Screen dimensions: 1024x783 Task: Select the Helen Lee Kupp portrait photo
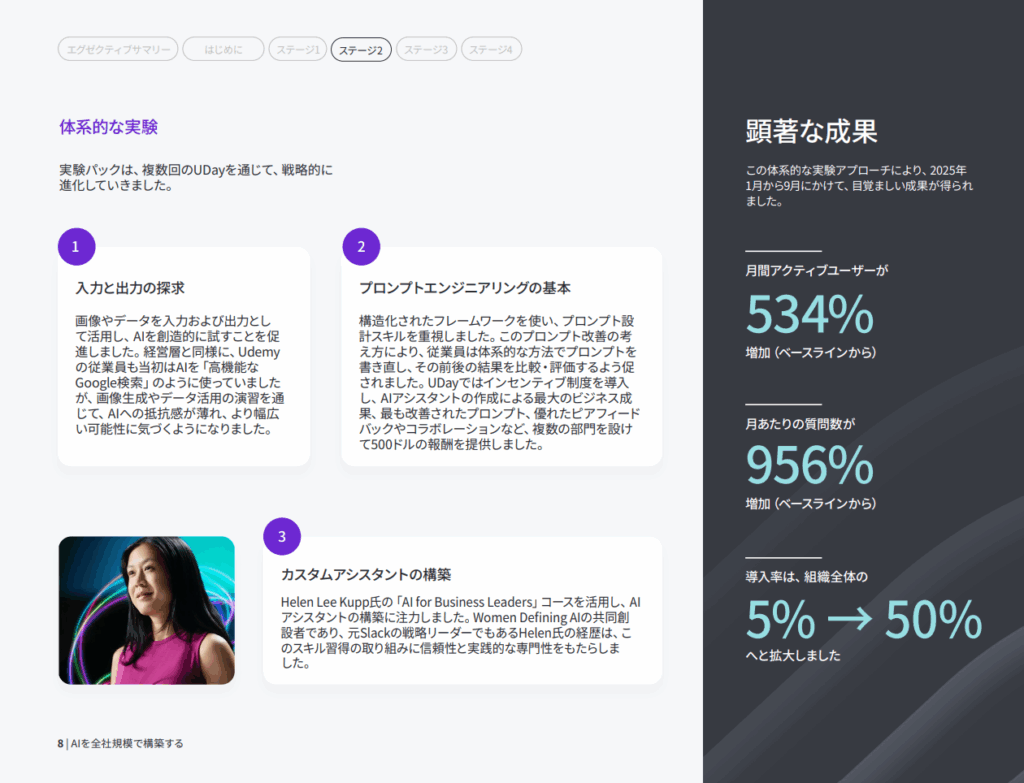tap(146, 610)
